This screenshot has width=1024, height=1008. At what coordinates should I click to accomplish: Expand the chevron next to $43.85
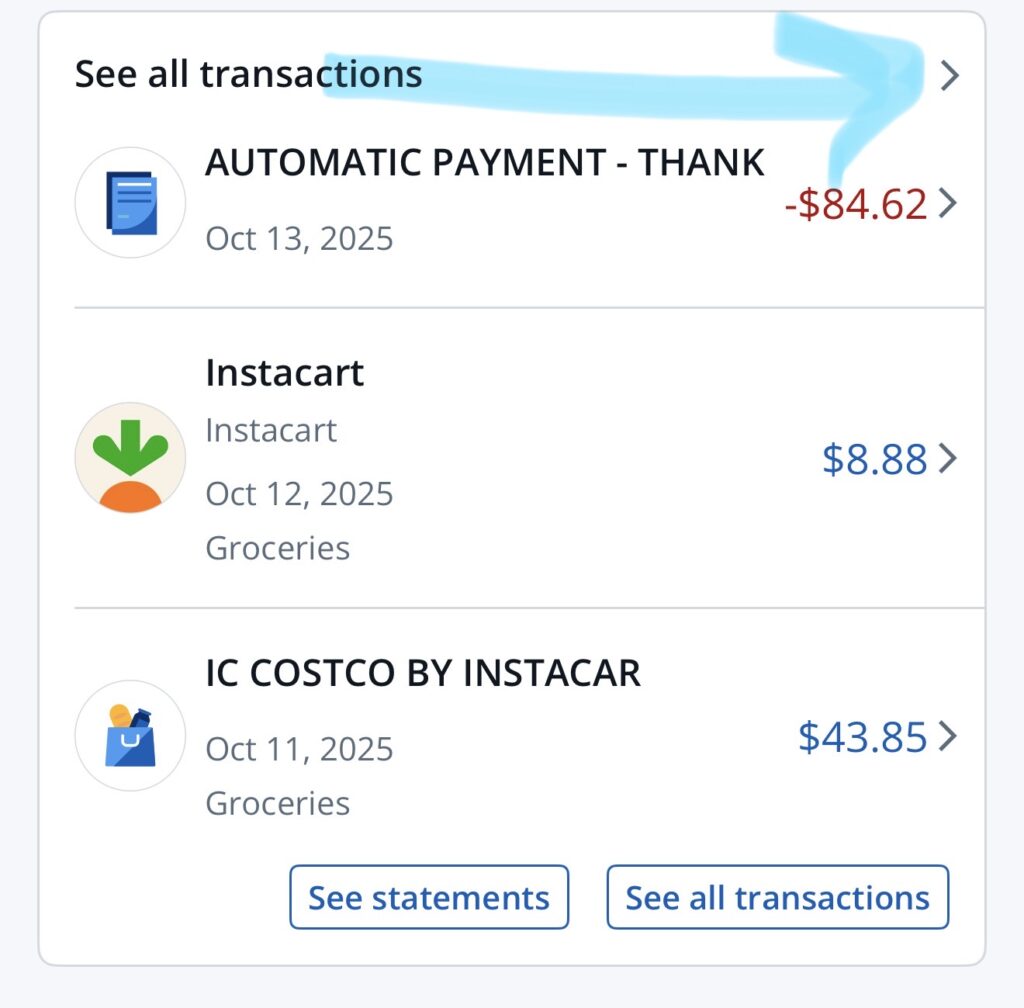(947, 737)
